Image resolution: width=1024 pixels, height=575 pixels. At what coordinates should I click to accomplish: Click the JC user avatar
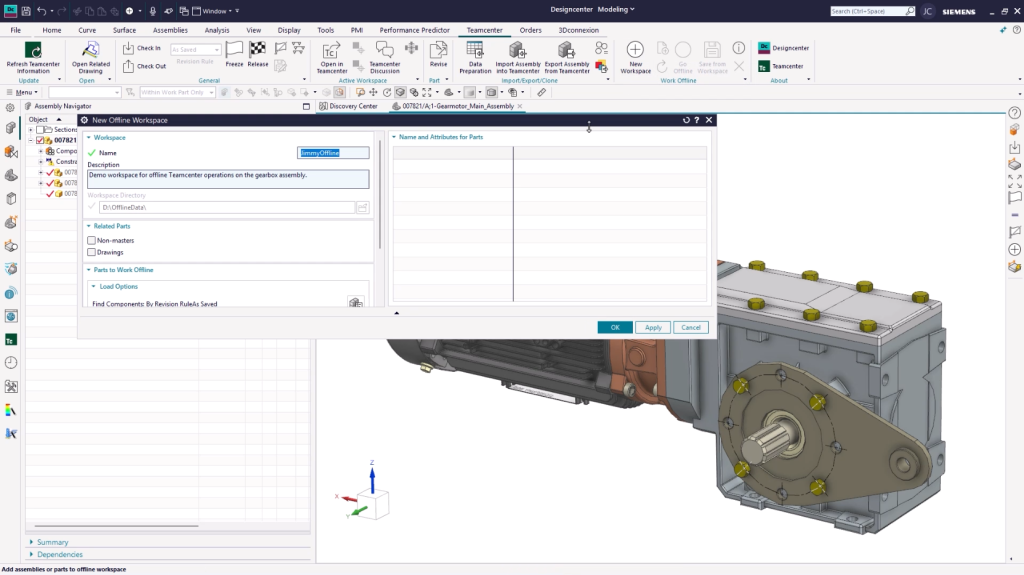(x=927, y=11)
